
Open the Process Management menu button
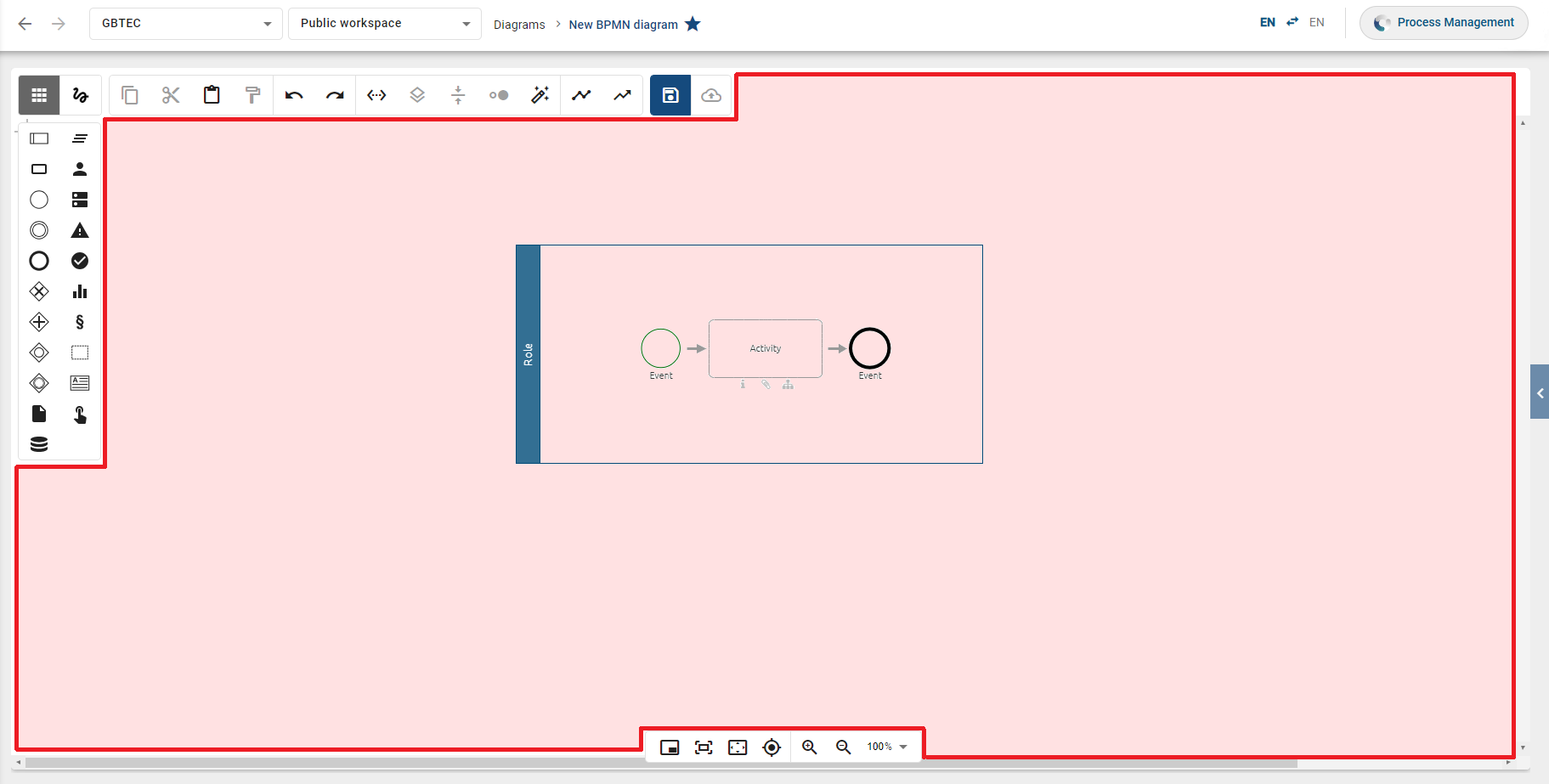1444,23
